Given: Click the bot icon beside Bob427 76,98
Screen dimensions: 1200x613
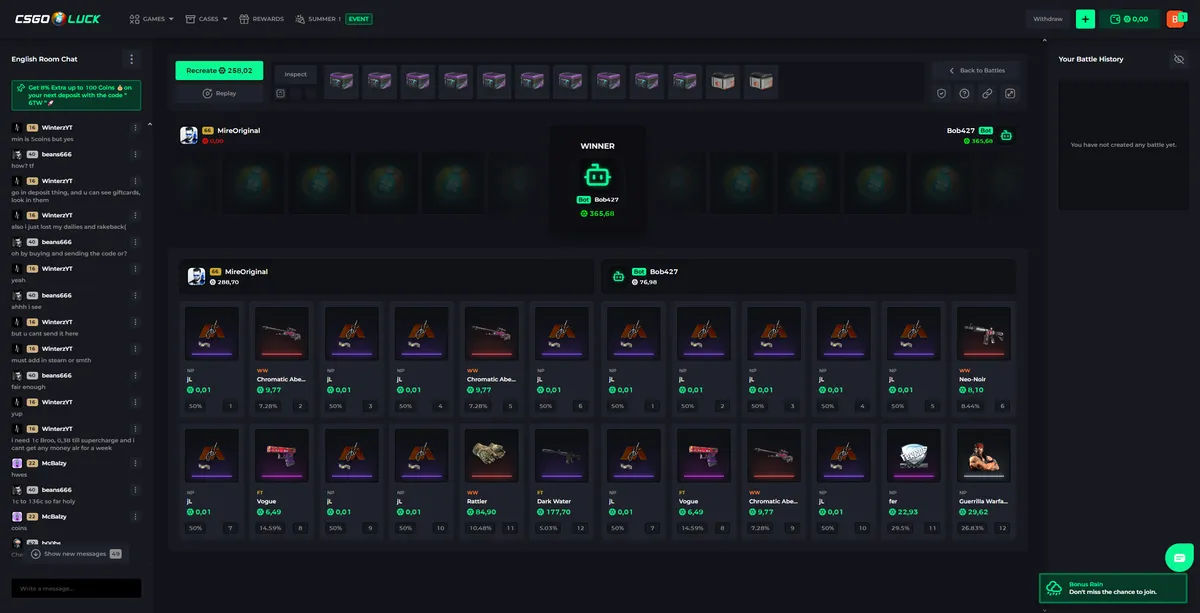Looking at the screenshot, I should [x=618, y=276].
